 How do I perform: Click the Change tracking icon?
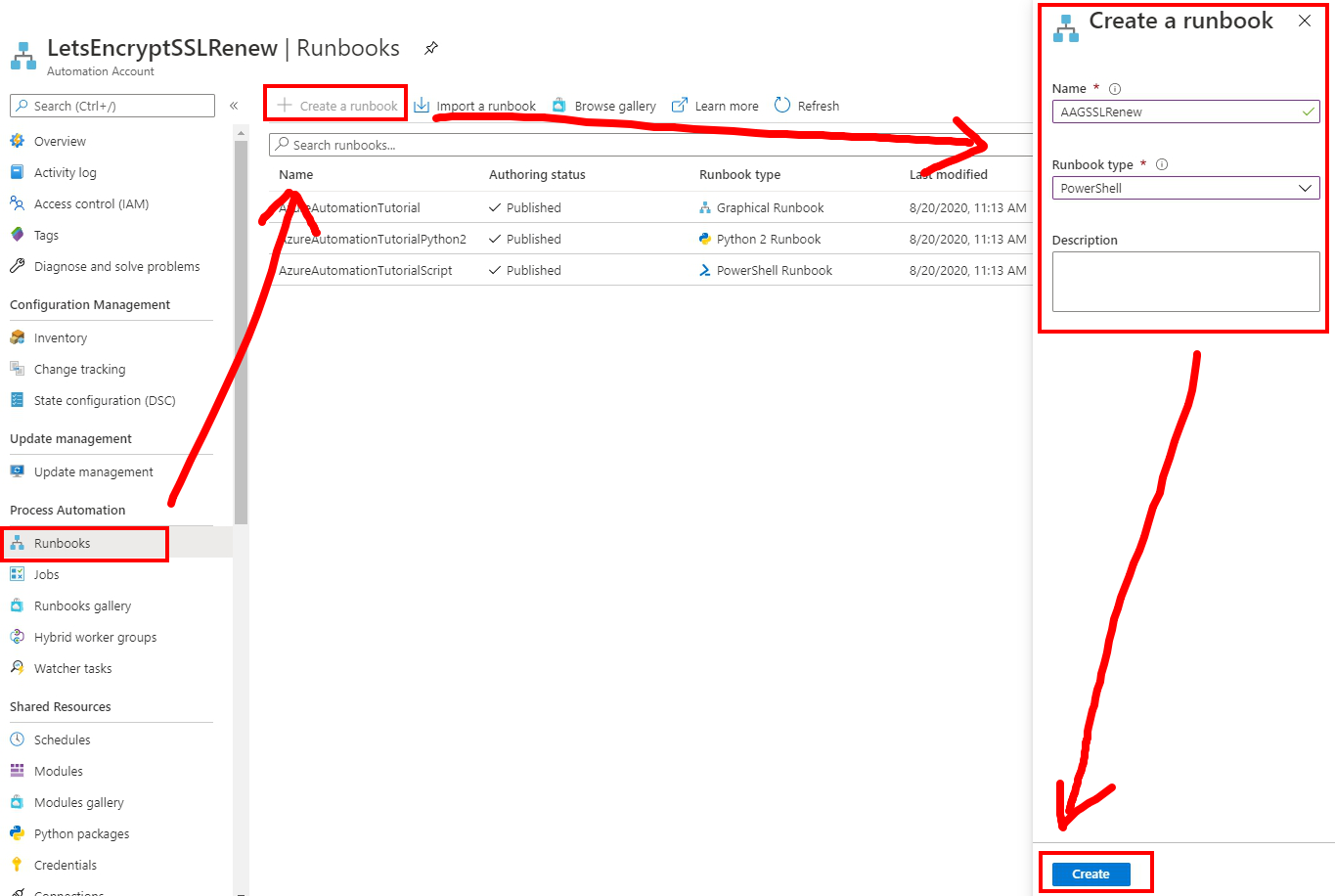click(x=17, y=369)
